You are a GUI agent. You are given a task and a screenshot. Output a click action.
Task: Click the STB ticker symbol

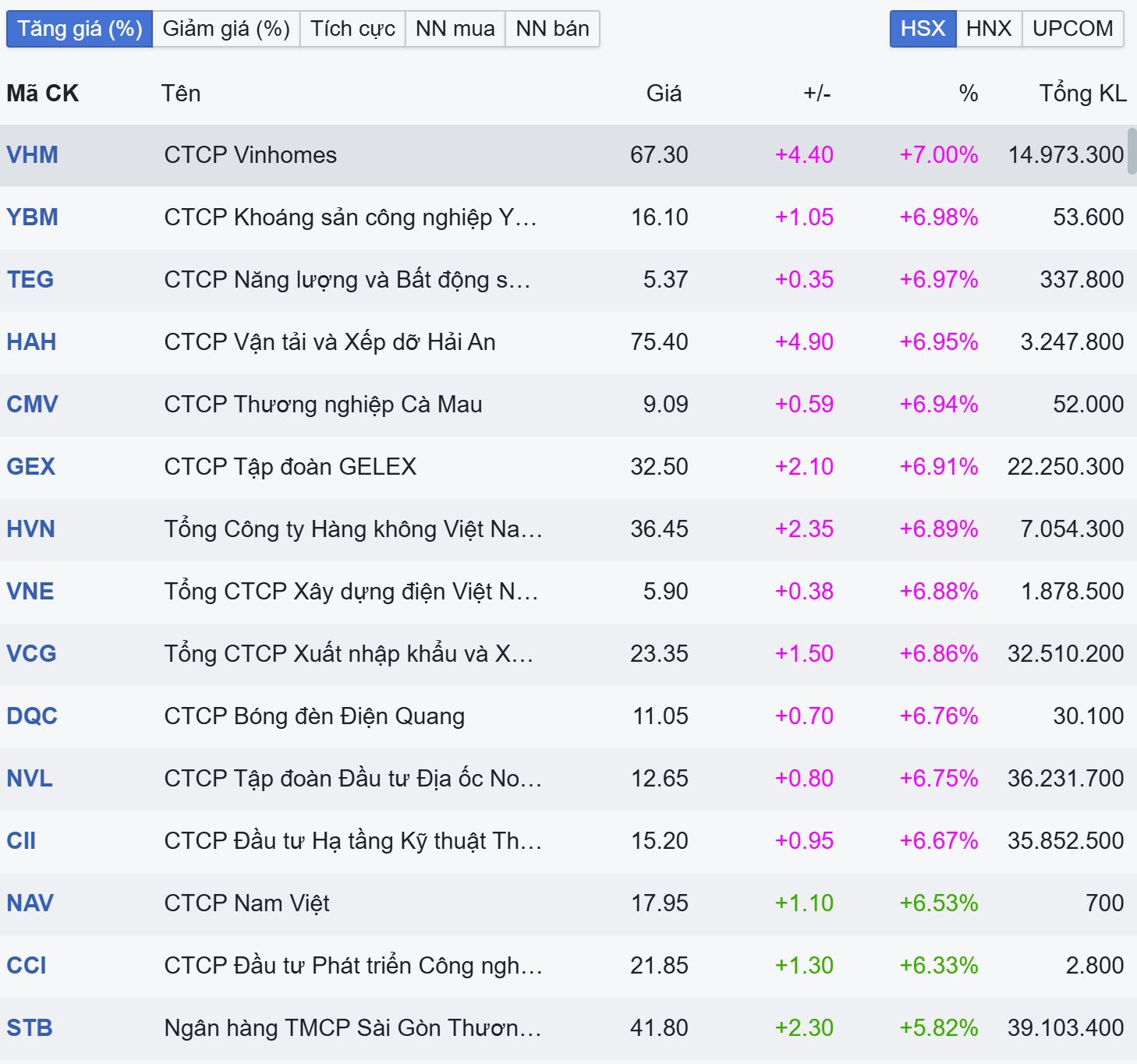click(30, 1028)
